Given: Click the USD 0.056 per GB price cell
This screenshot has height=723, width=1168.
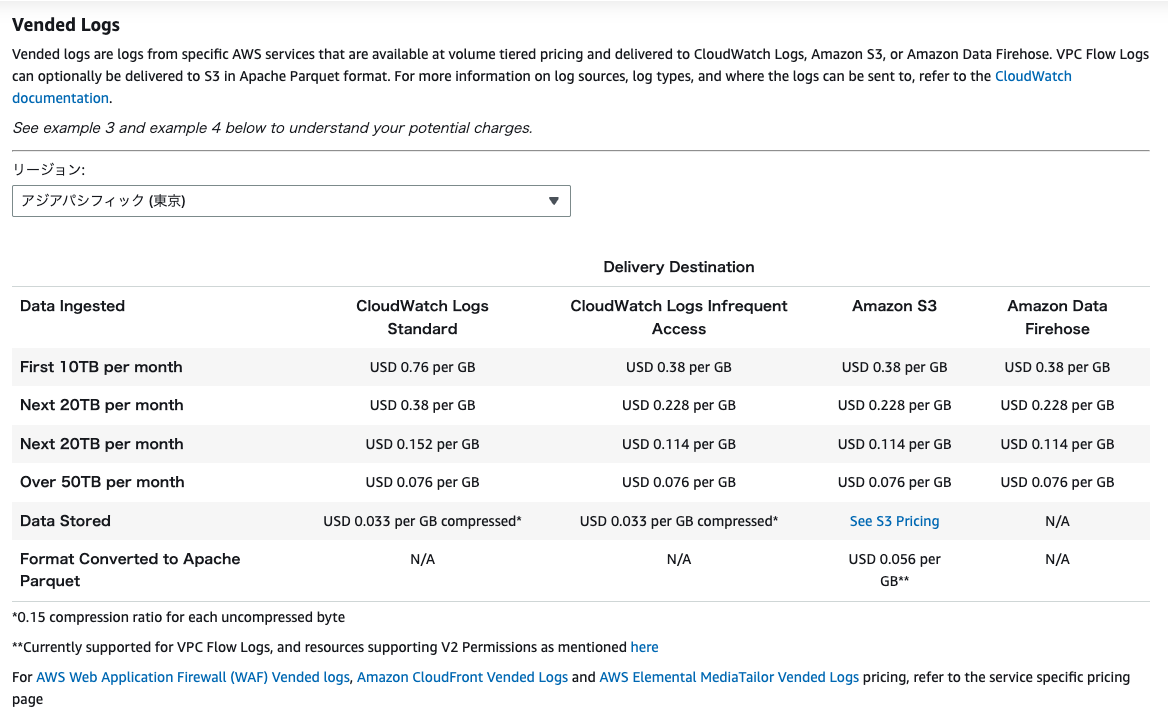Looking at the screenshot, I should [x=894, y=570].
